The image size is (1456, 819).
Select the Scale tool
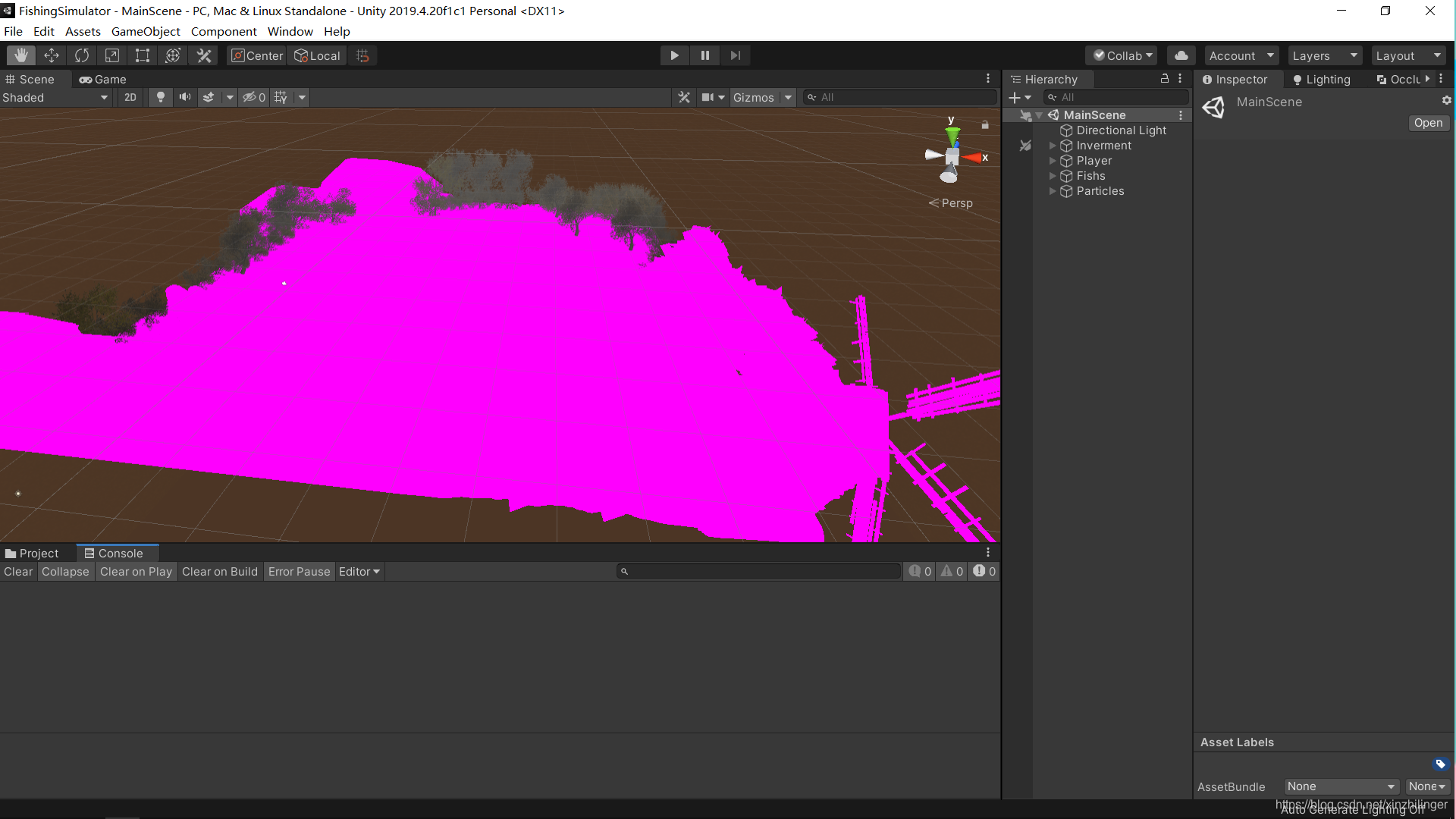[x=112, y=55]
